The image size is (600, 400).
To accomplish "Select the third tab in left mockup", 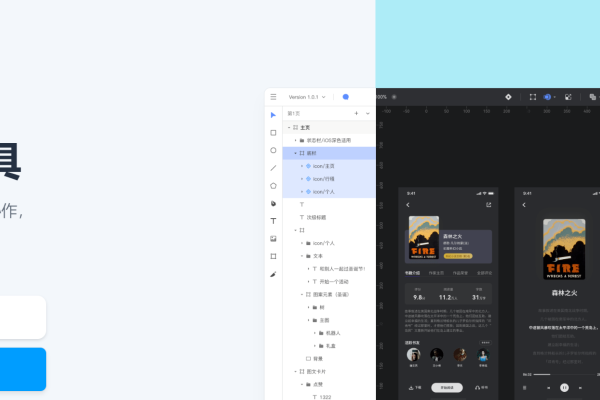I will (460, 273).
